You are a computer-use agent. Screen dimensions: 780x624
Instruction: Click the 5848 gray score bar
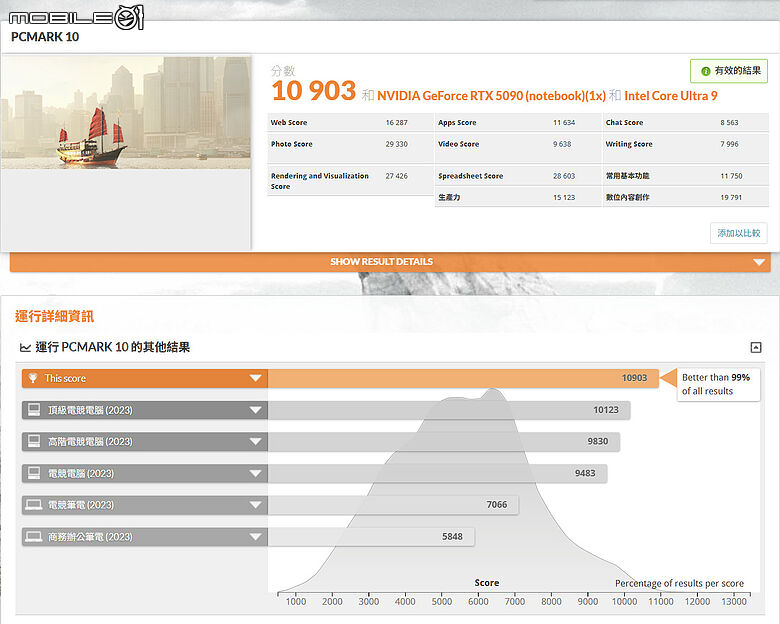(371, 536)
